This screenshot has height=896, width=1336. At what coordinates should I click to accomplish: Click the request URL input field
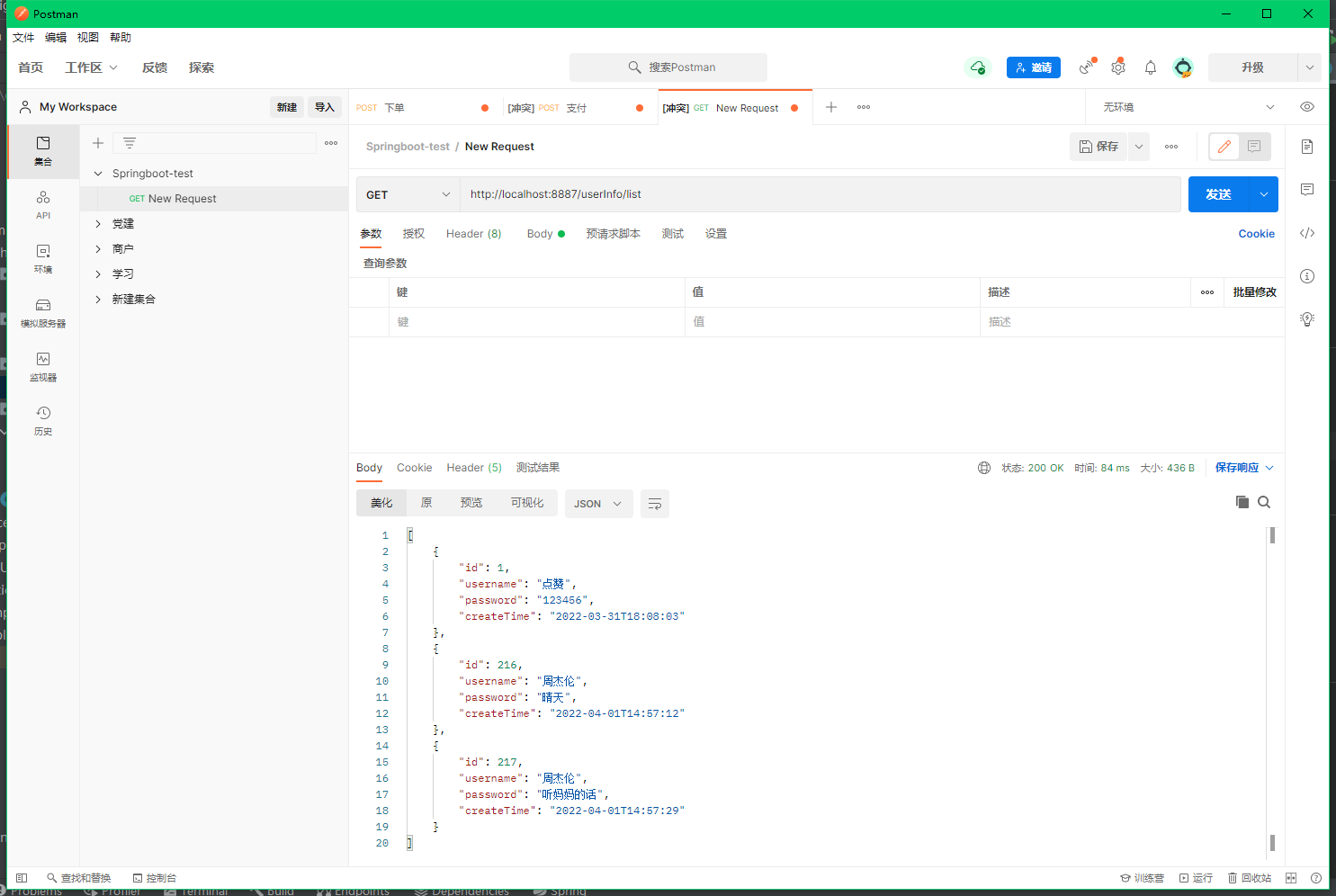click(819, 194)
